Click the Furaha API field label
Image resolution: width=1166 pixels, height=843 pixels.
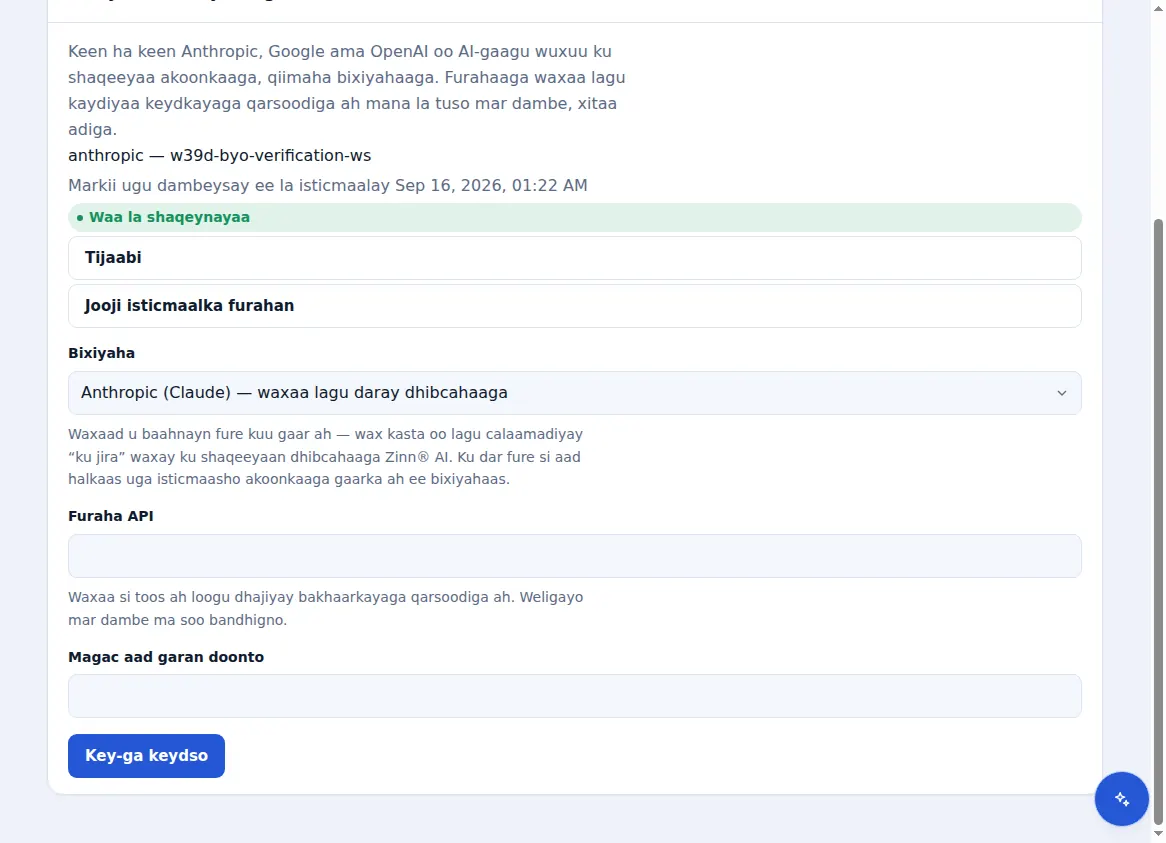click(x=111, y=516)
